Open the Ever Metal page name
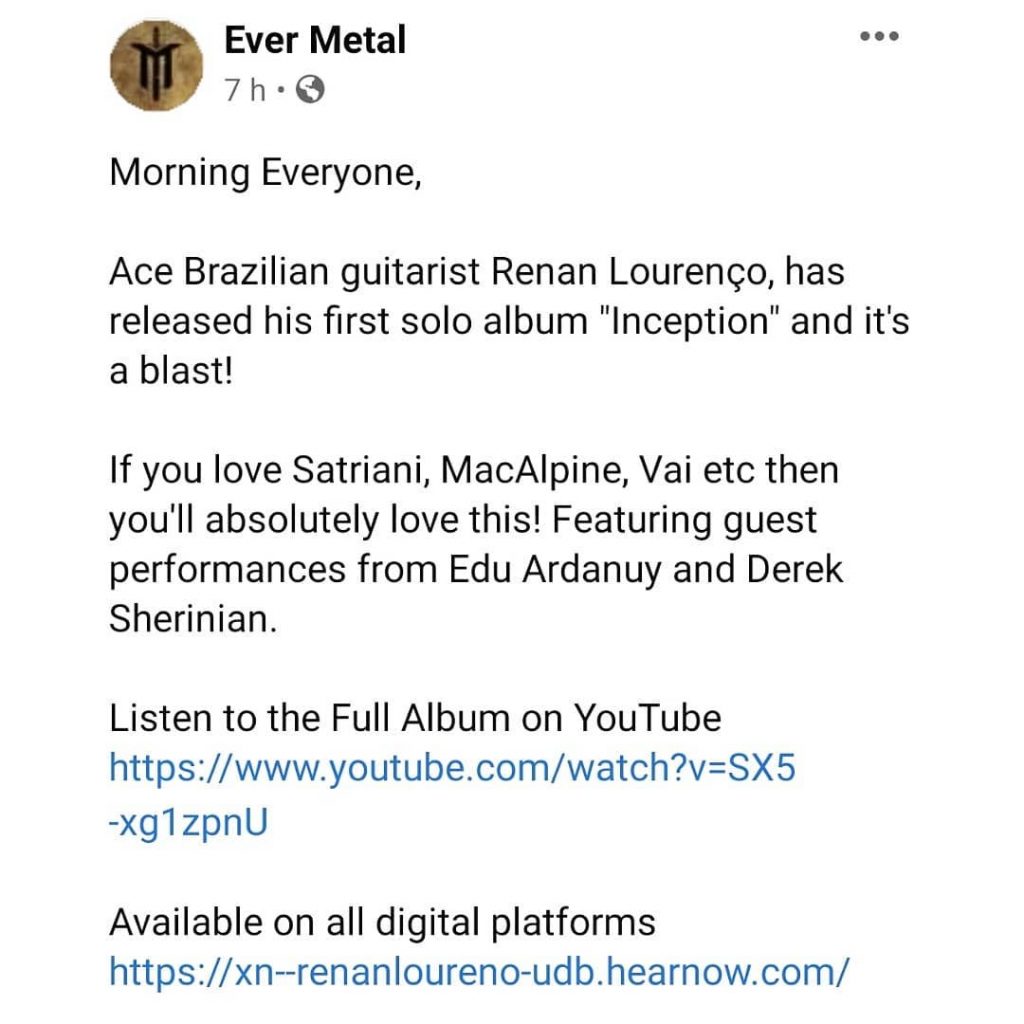 click(315, 40)
